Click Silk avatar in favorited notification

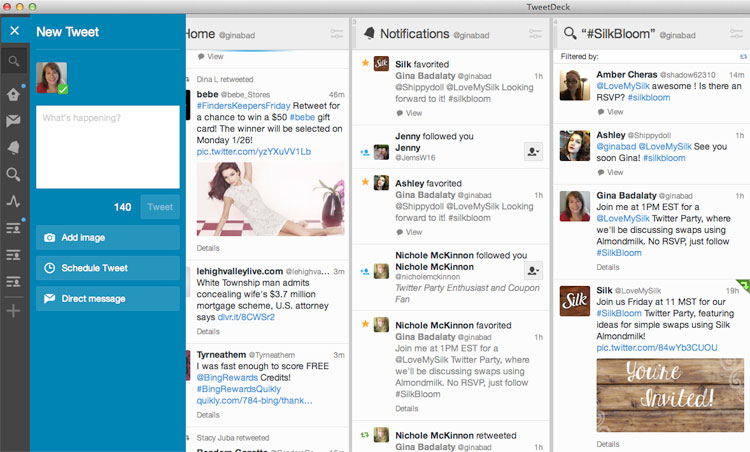point(381,63)
